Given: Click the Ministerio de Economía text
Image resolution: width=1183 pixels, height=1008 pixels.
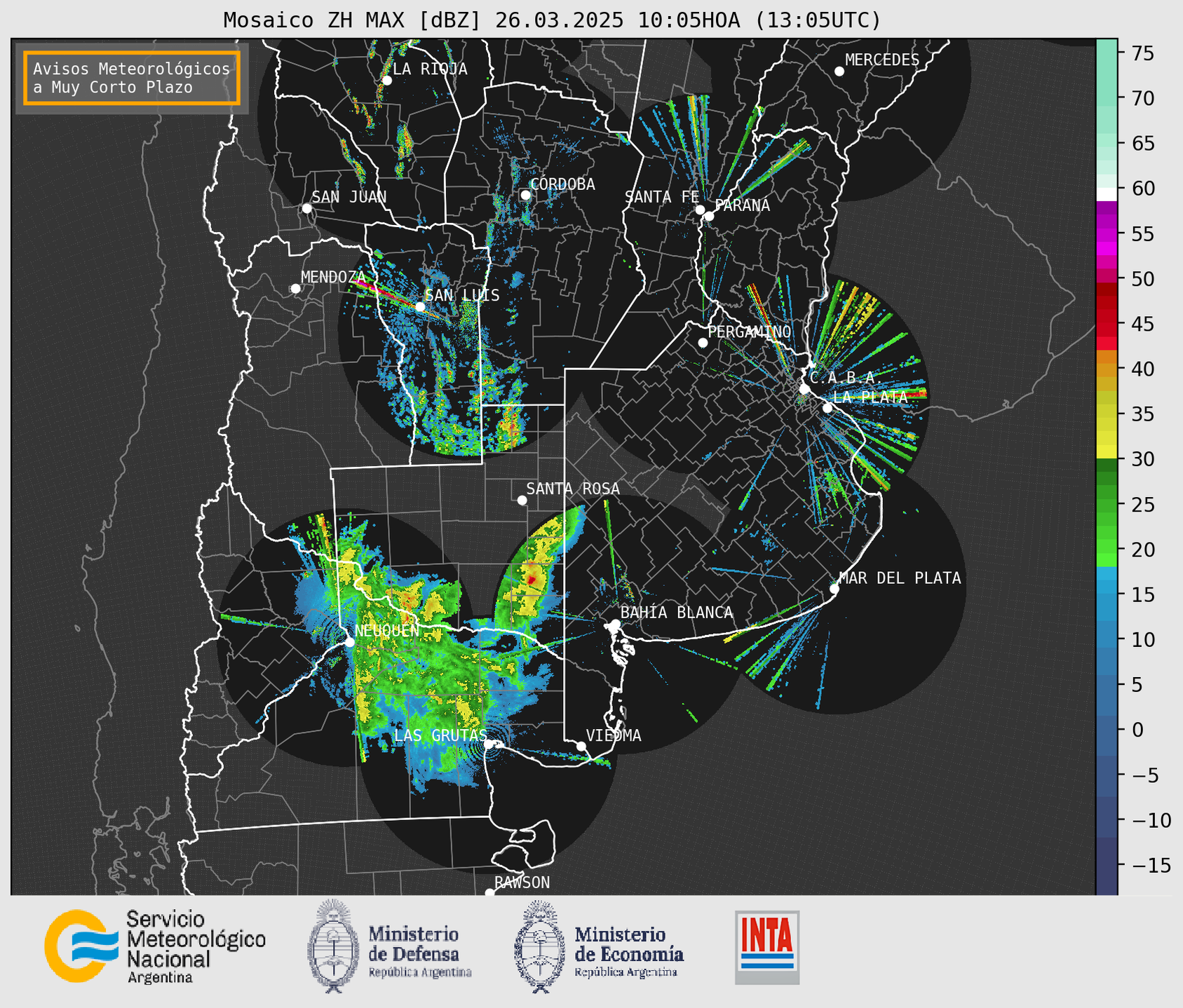Looking at the screenshot, I should pos(629,951).
